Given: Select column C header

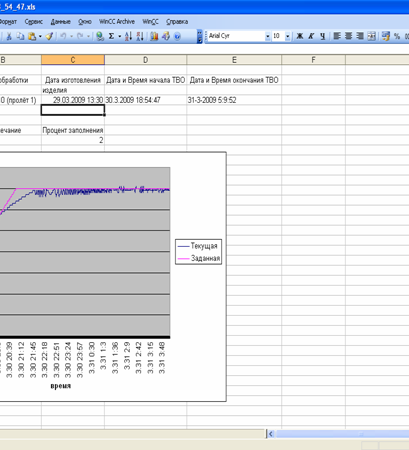Looking at the screenshot, I should tap(73, 60).
